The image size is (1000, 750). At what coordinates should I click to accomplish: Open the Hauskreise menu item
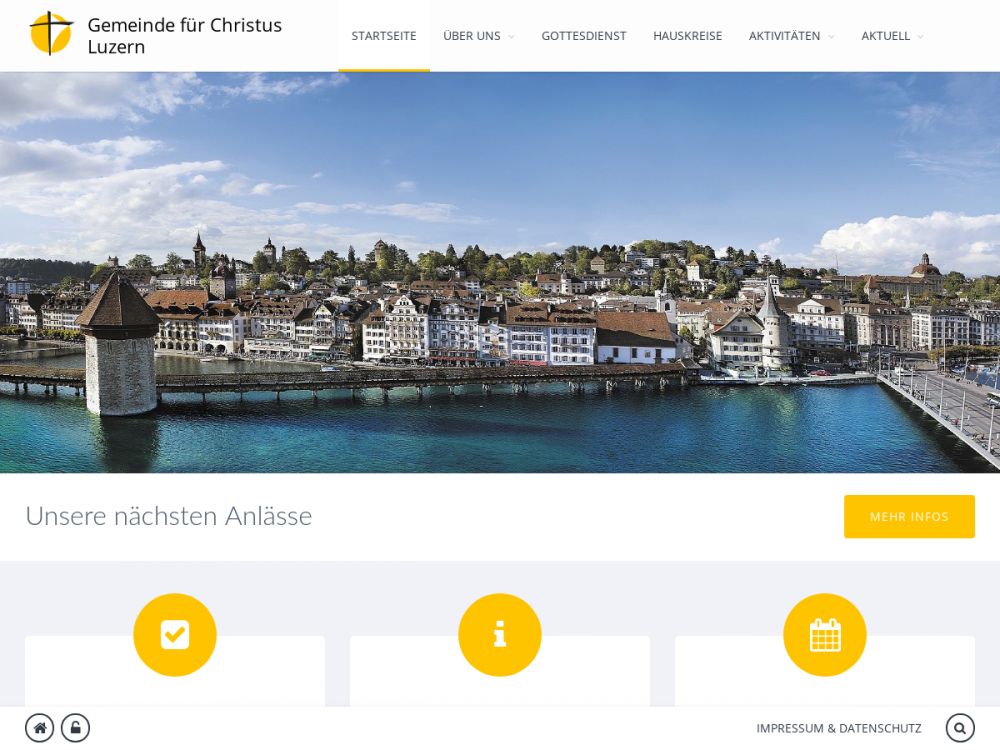tap(688, 36)
